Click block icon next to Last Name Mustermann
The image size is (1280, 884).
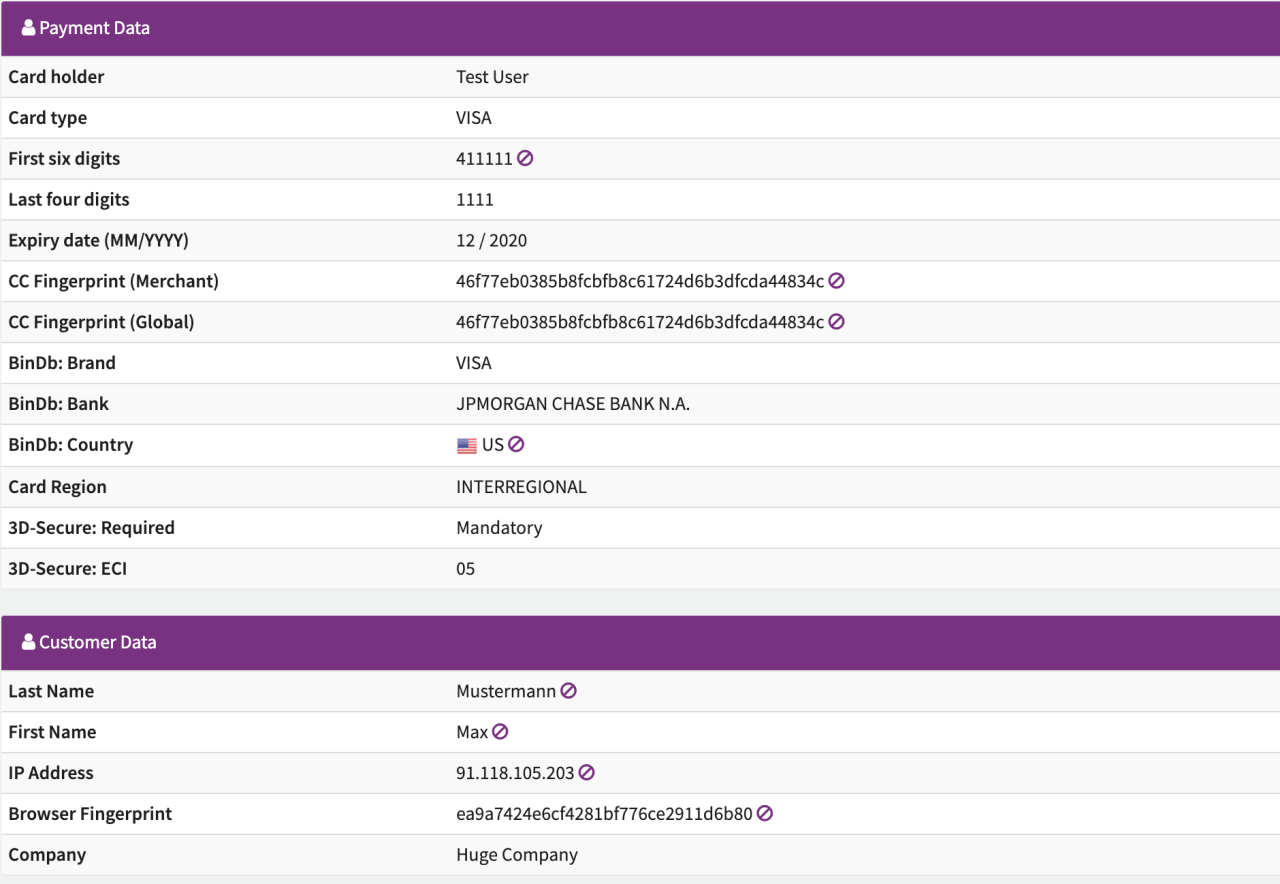coord(568,691)
